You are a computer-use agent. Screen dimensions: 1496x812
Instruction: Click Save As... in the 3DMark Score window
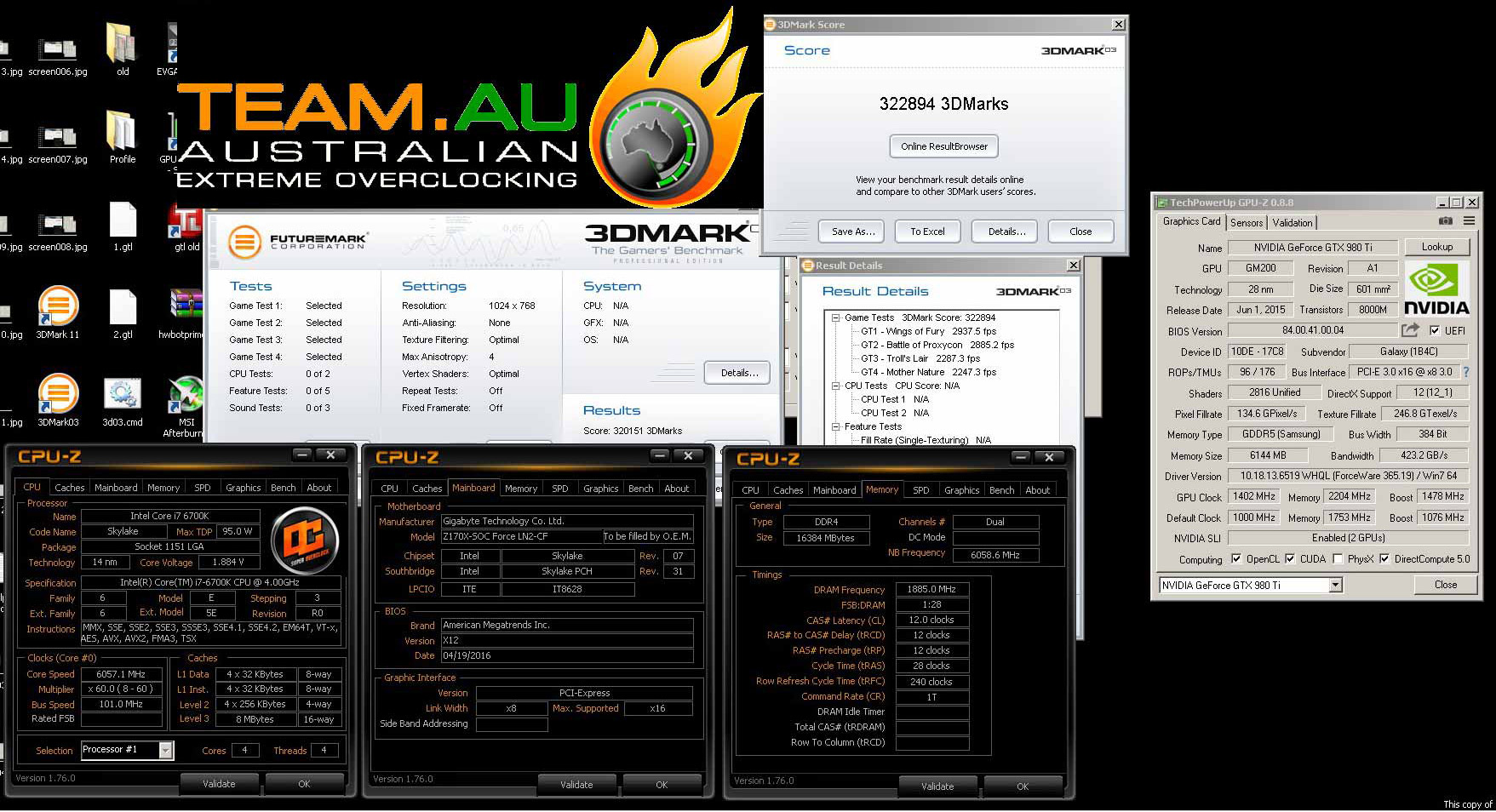click(x=852, y=232)
